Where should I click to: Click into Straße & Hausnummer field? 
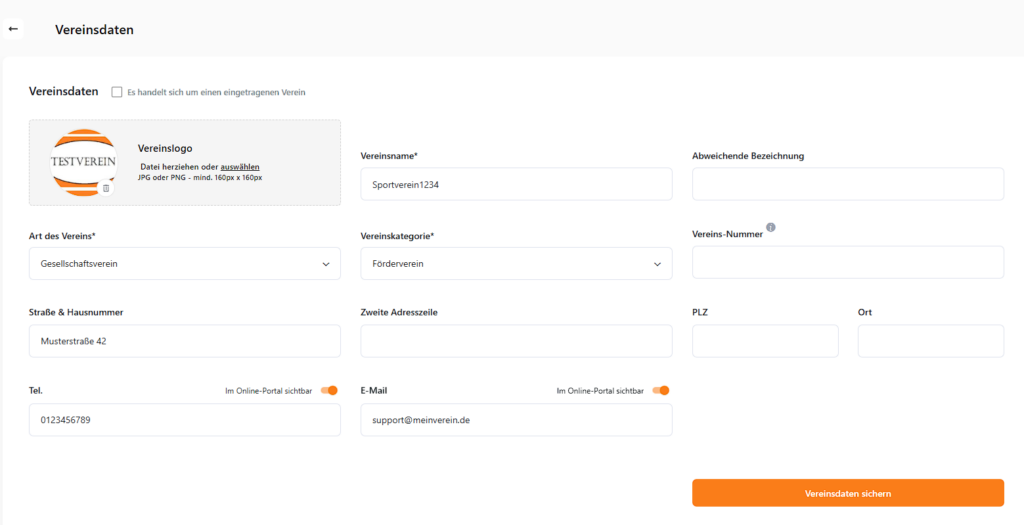(x=185, y=341)
